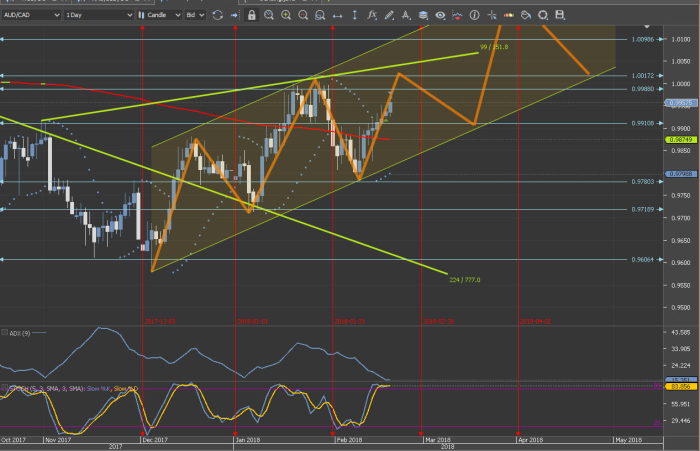Click the 0.99880 price level label
700x451 pixels.
coord(642,89)
